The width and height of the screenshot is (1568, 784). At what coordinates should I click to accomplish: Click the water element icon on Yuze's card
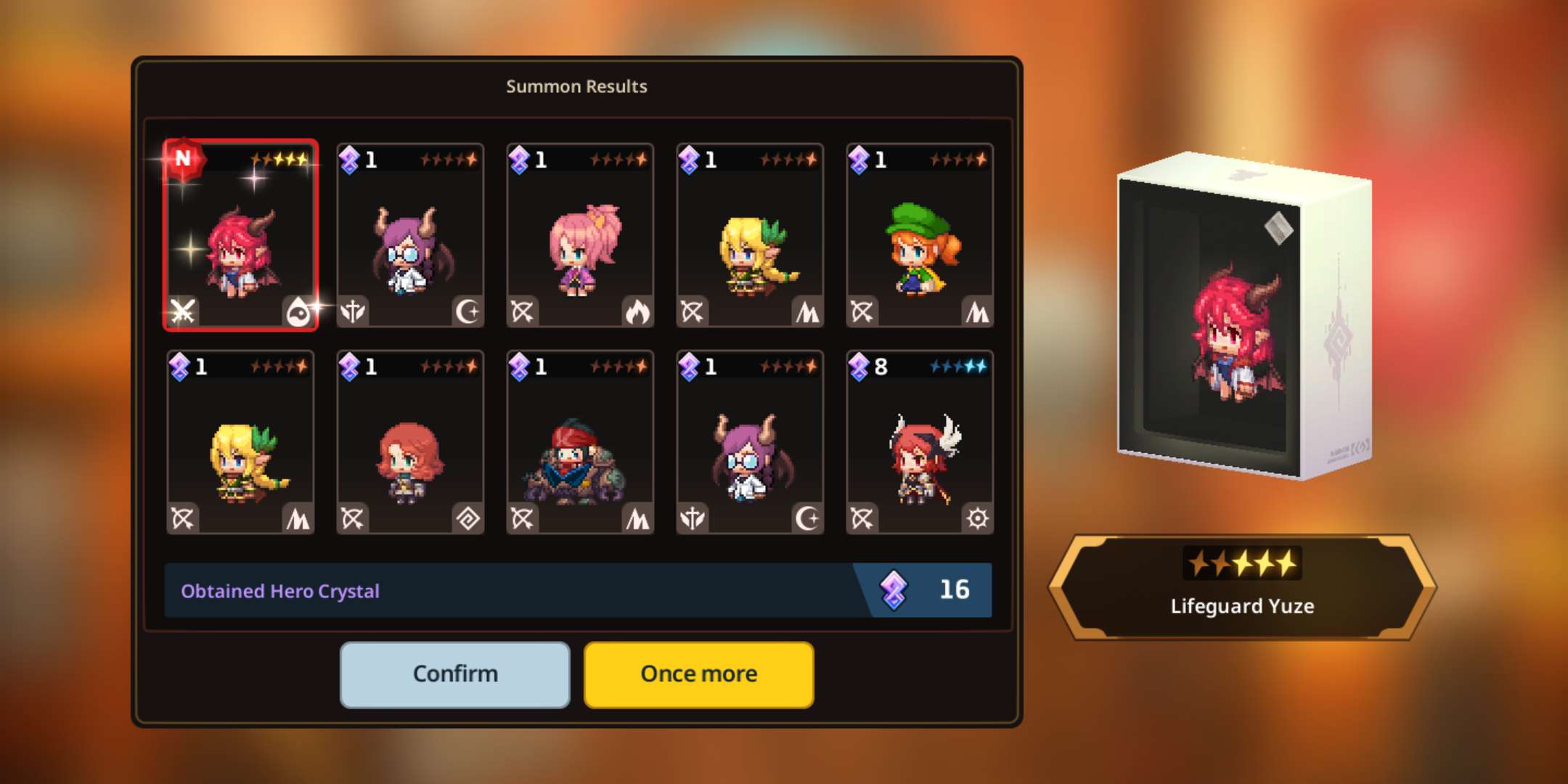point(298,312)
